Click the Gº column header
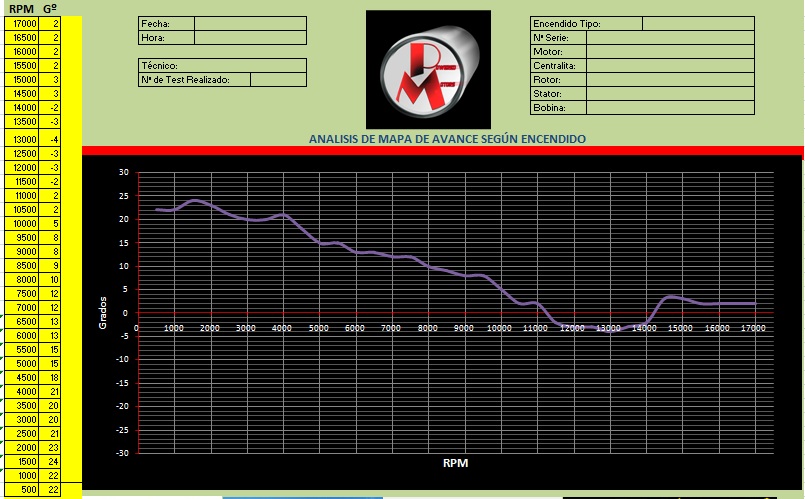 (51, 8)
